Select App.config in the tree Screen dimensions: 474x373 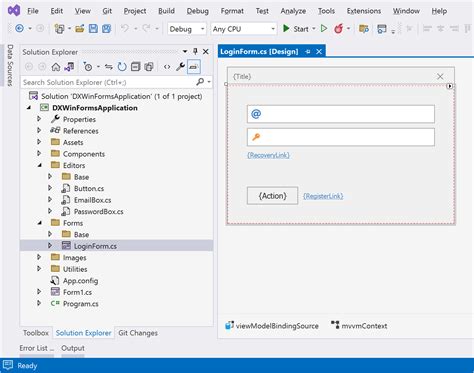(80, 281)
